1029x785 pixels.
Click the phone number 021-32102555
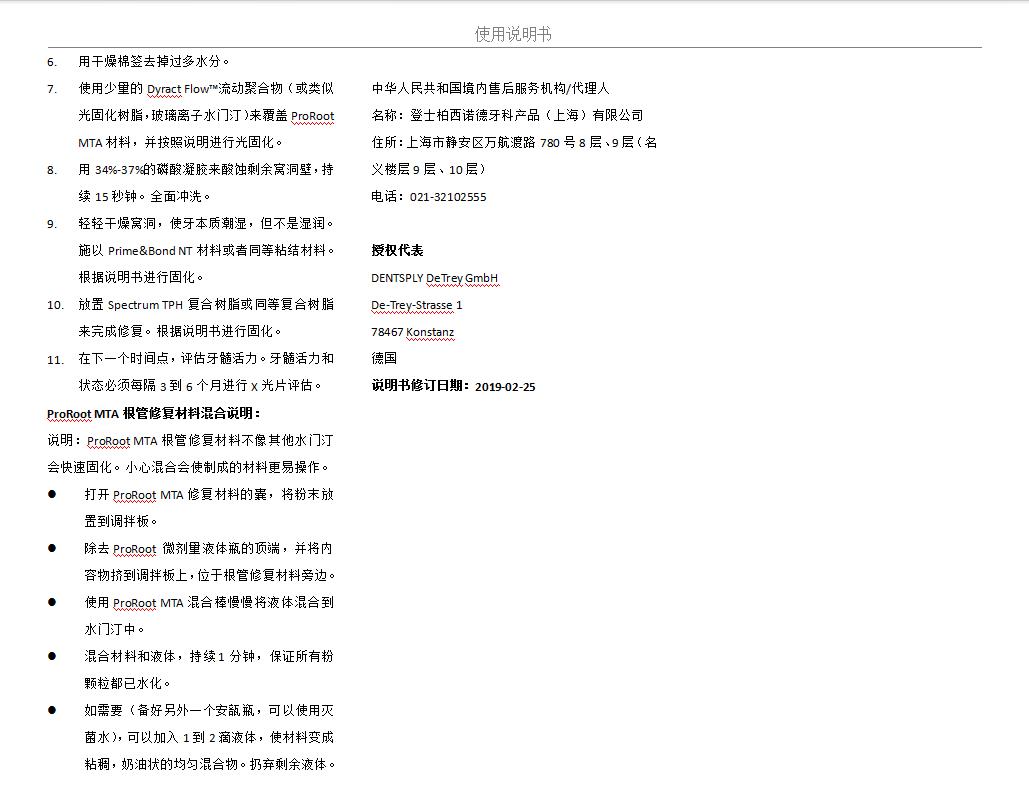coord(448,197)
